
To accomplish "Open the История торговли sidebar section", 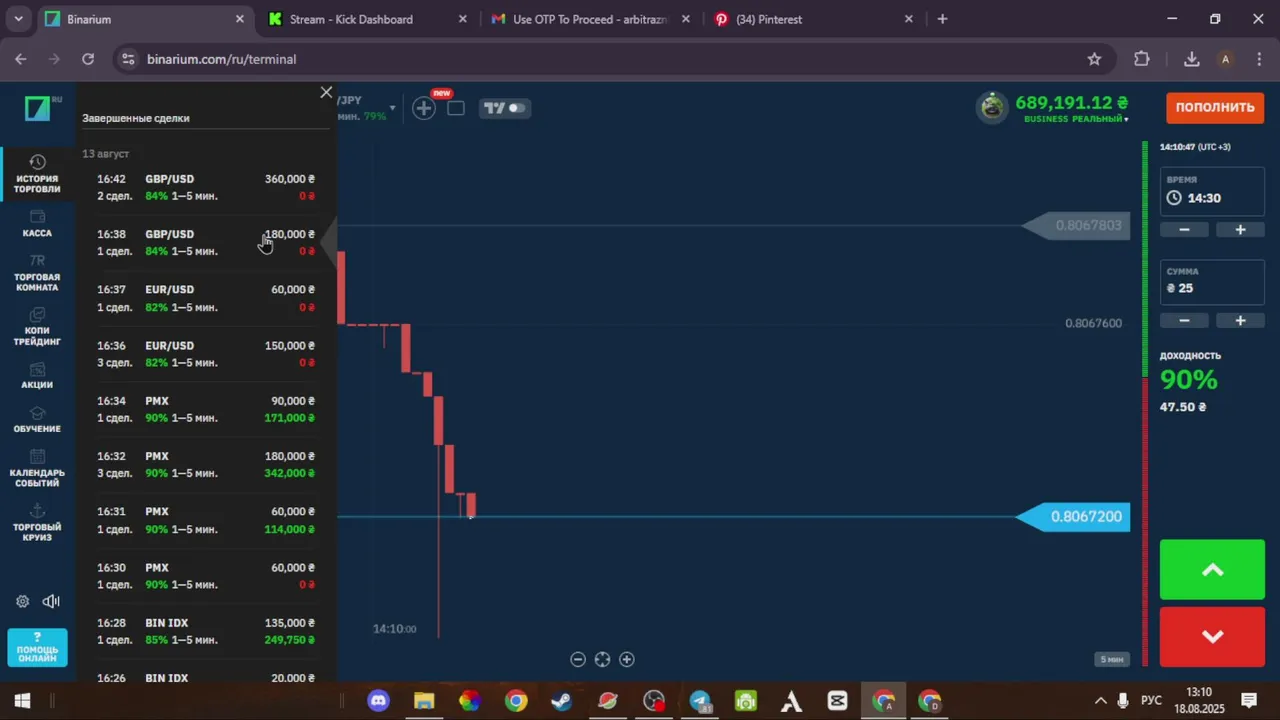I will tap(37, 174).
